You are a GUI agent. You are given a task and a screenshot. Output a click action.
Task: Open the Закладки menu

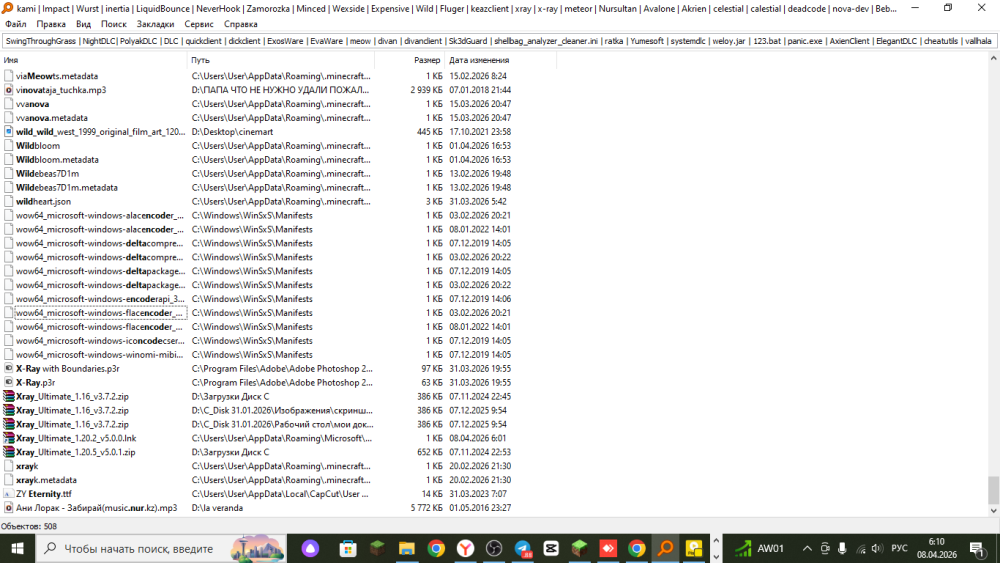155,24
